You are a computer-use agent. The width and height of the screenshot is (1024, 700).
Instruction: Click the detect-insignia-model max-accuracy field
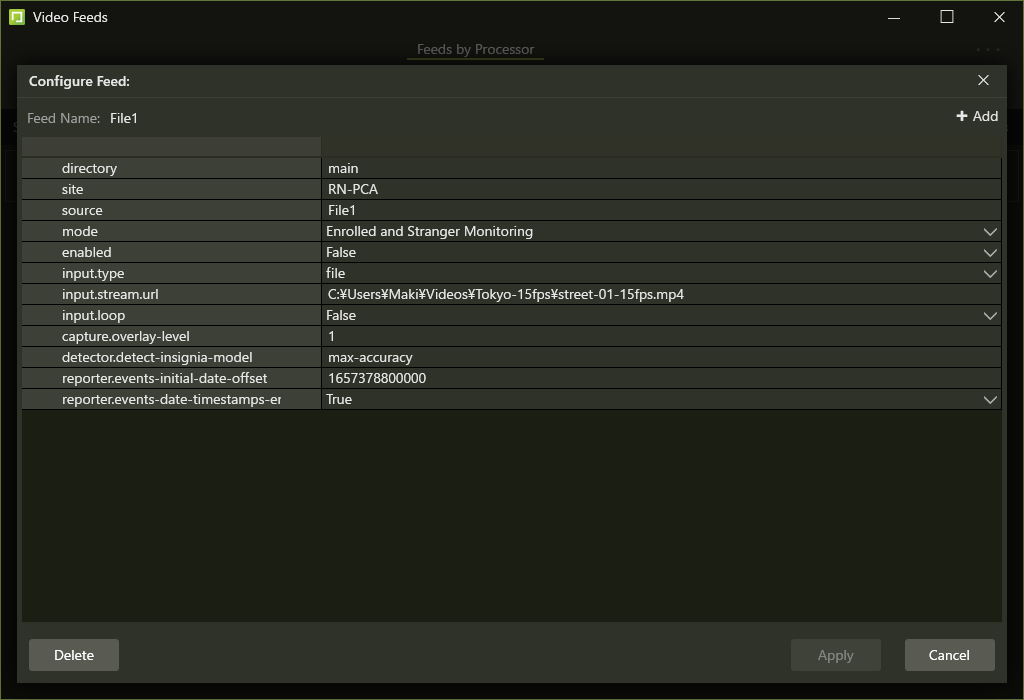coord(660,357)
